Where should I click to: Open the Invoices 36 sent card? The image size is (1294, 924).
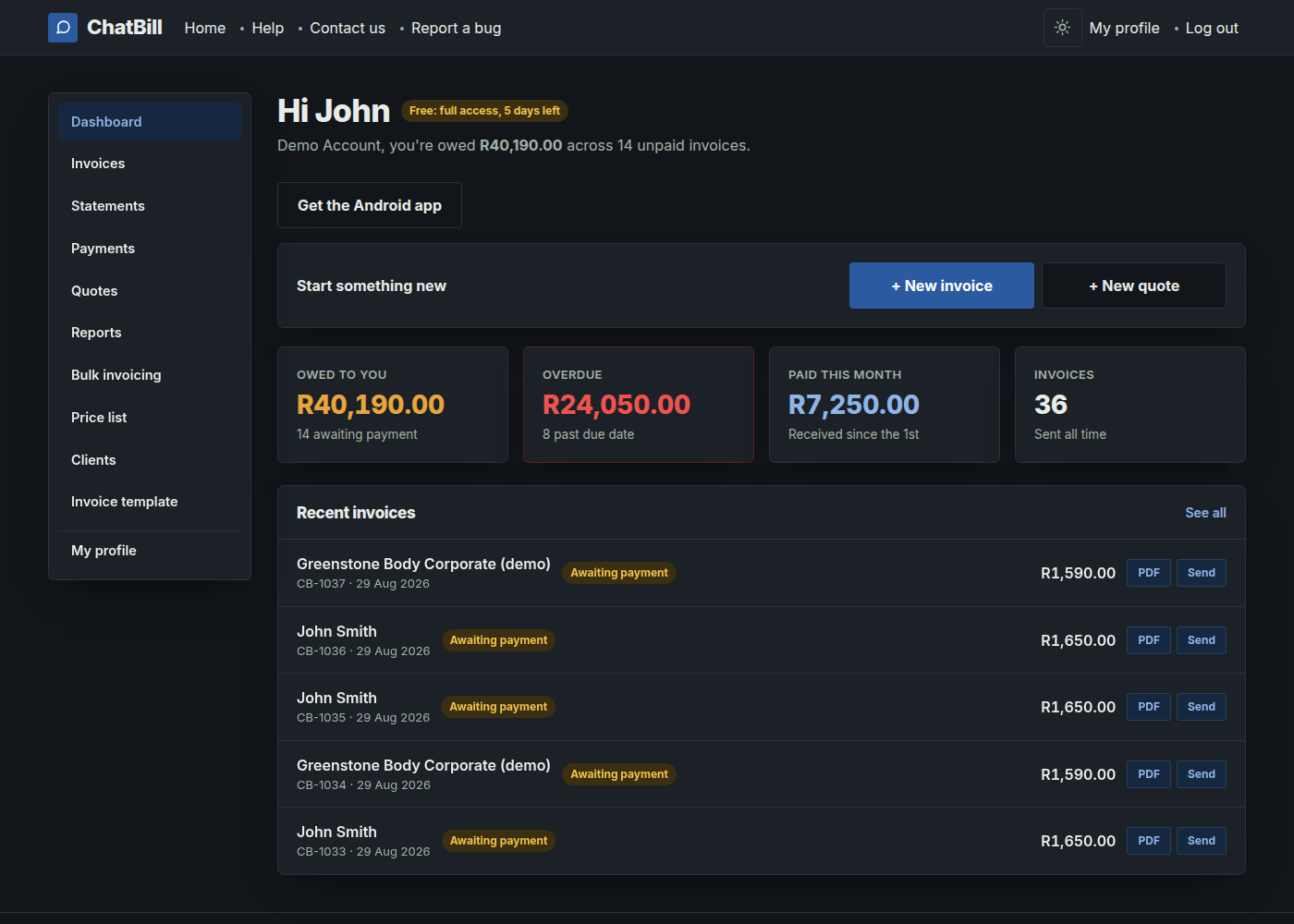click(1130, 405)
